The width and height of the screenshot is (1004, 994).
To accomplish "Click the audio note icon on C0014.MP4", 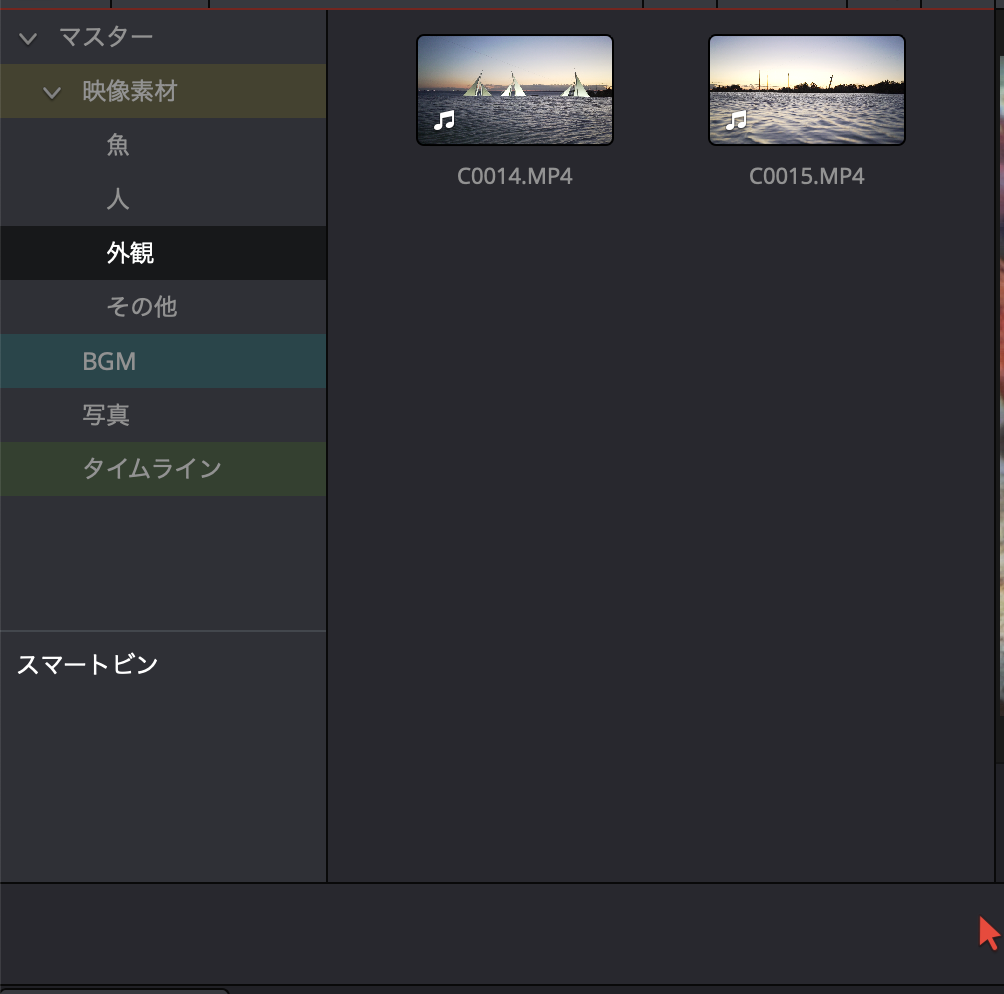I will [x=444, y=121].
